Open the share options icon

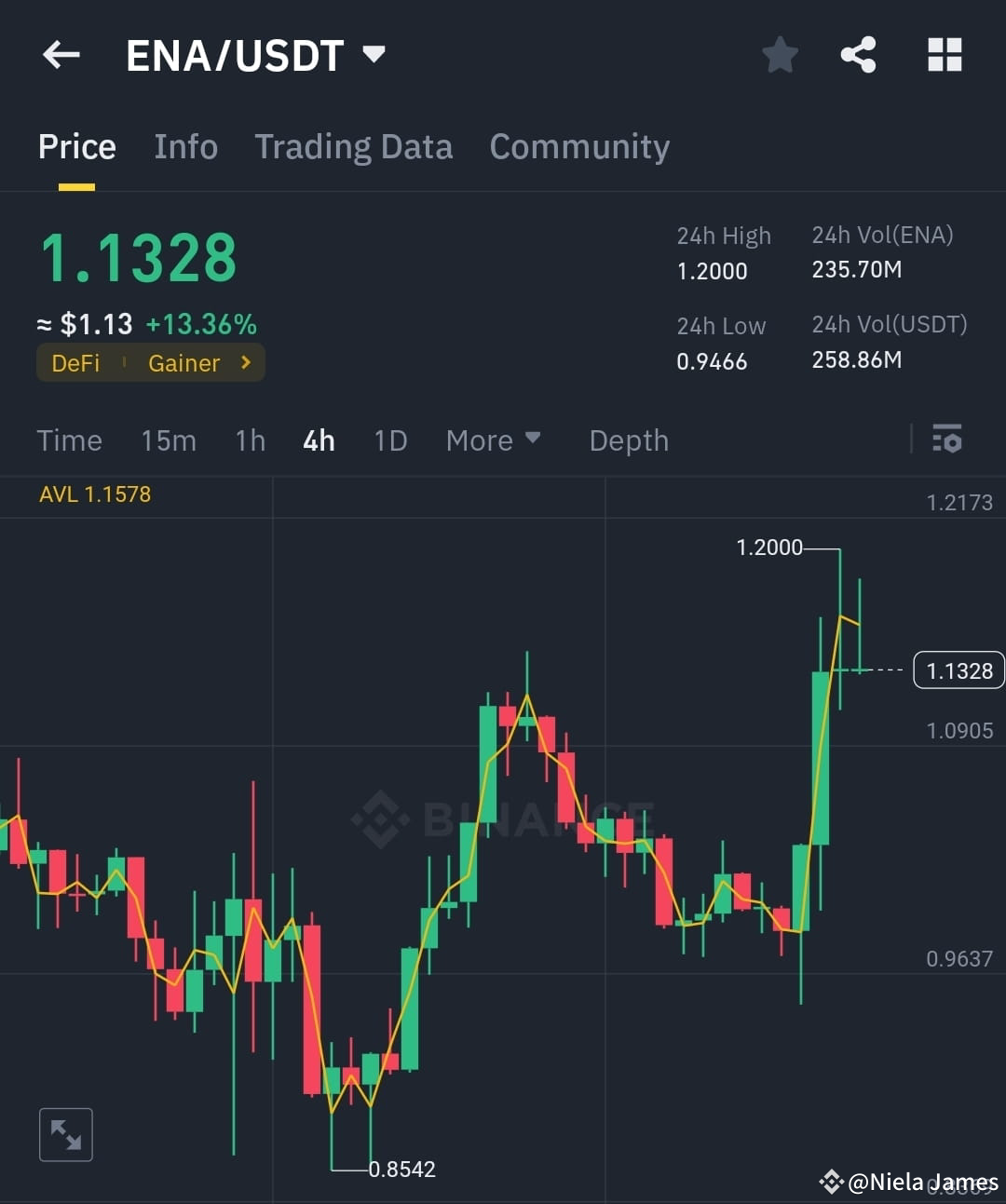coord(858,54)
